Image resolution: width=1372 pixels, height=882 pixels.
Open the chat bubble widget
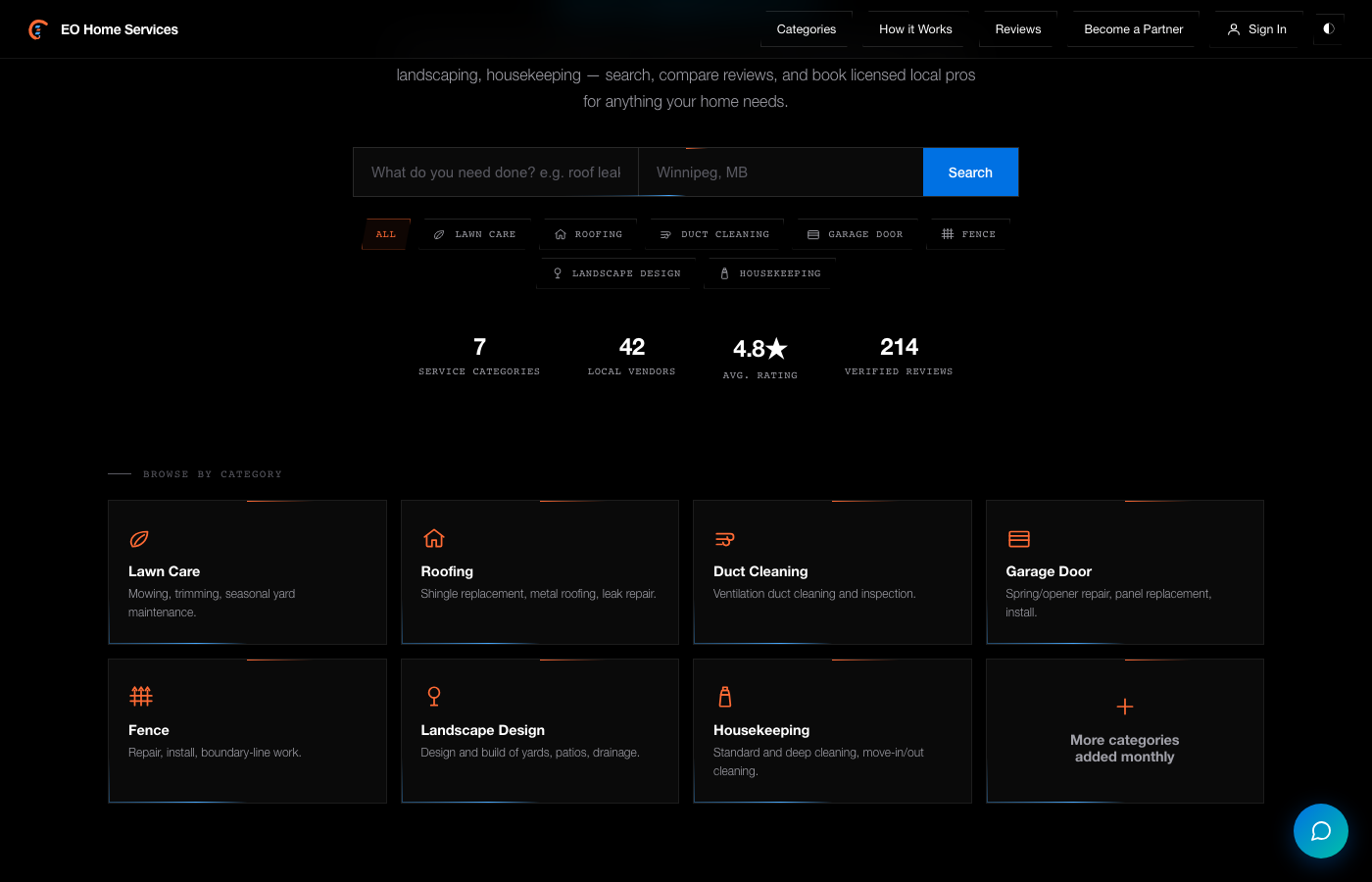coord(1321,831)
